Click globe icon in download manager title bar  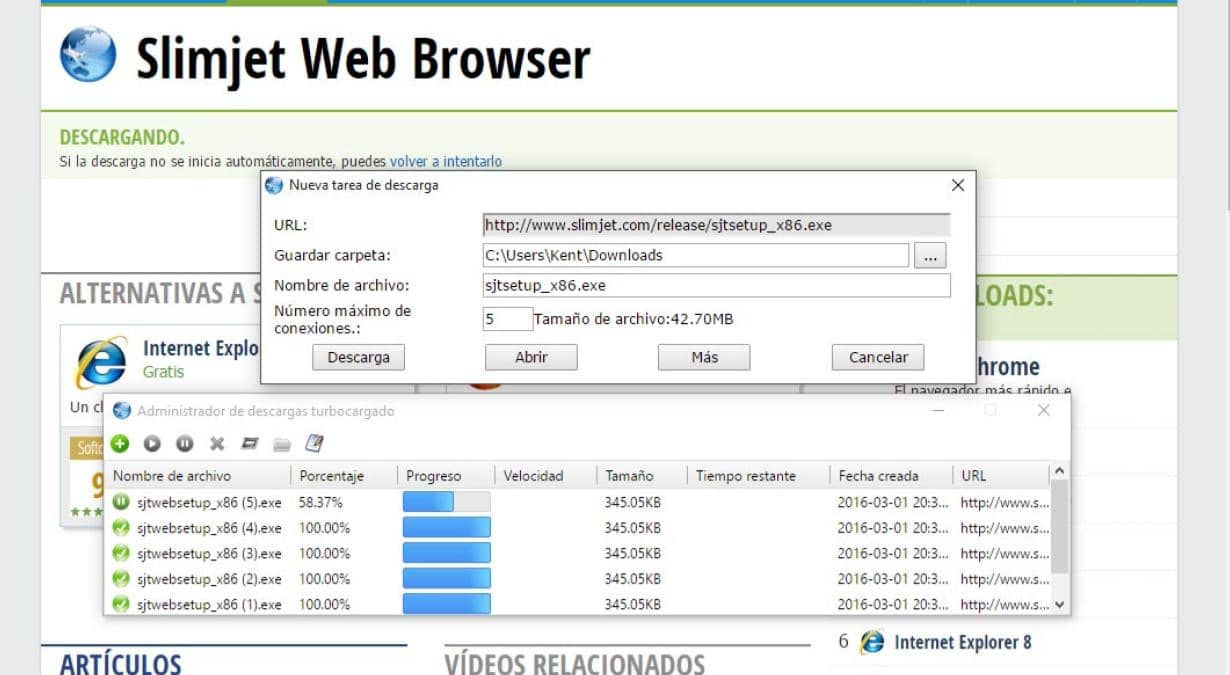(122, 411)
